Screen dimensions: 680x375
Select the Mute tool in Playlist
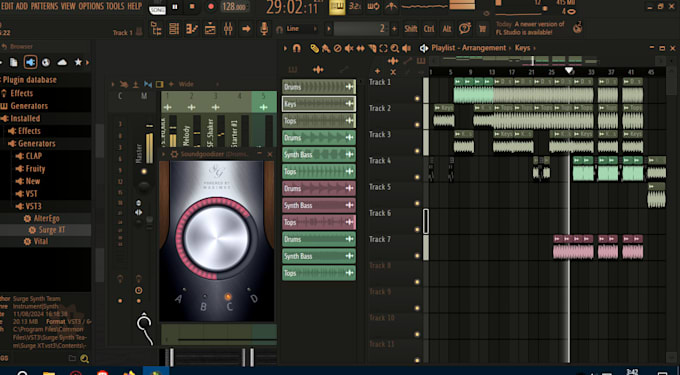click(x=349, y=48)
